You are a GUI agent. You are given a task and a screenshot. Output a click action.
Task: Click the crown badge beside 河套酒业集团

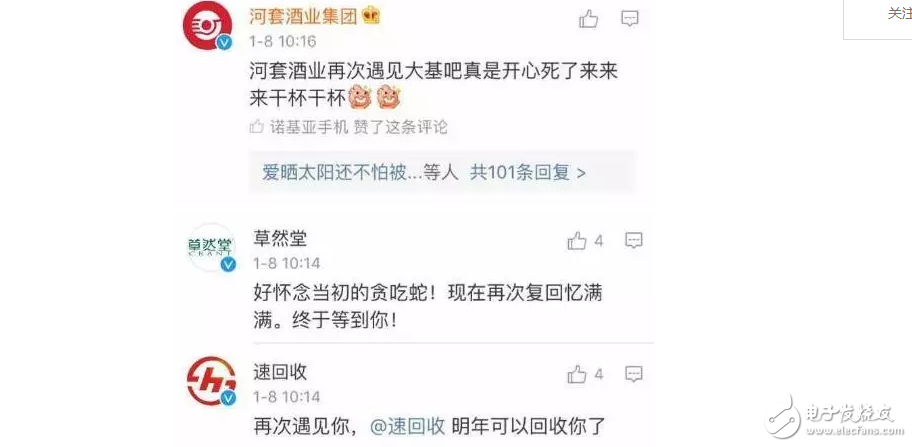(370, 15)
